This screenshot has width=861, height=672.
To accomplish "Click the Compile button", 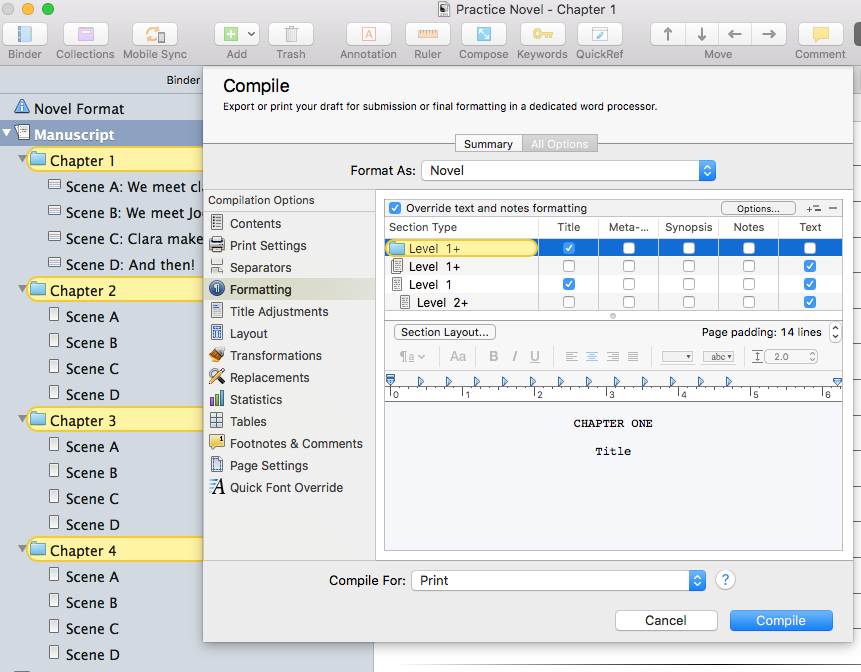I will (x=780, y=620).
